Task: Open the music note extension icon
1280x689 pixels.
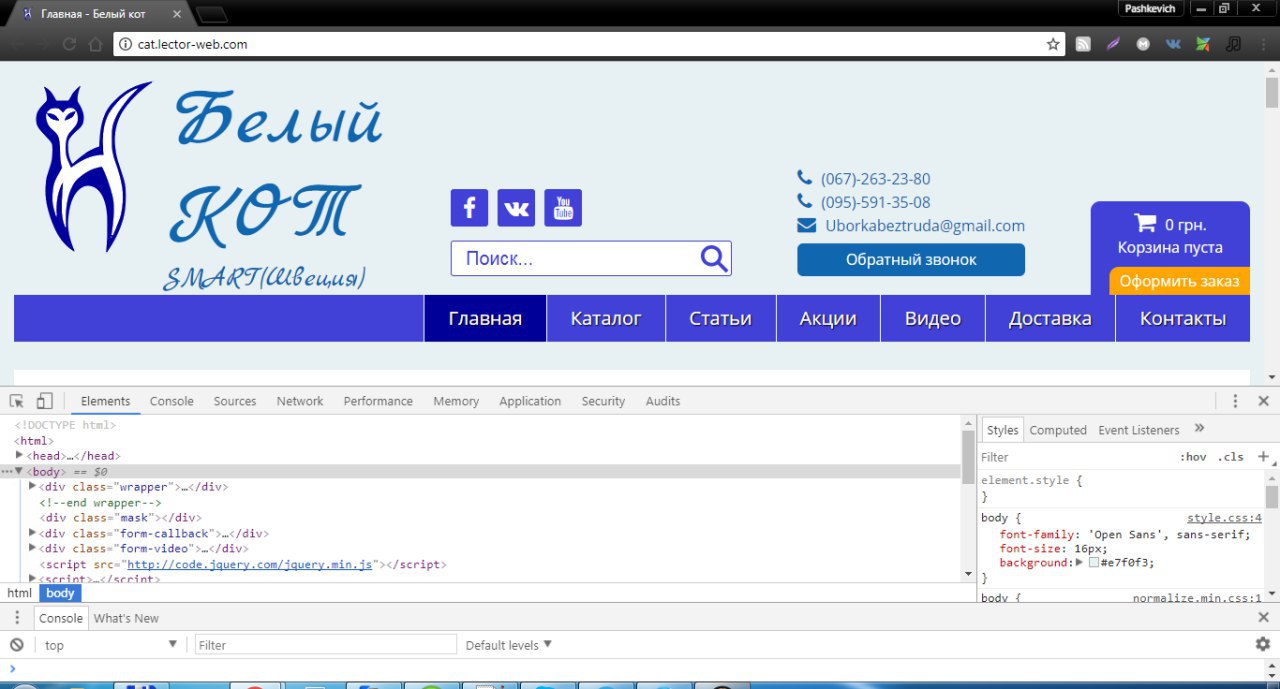Action: 1234,44
